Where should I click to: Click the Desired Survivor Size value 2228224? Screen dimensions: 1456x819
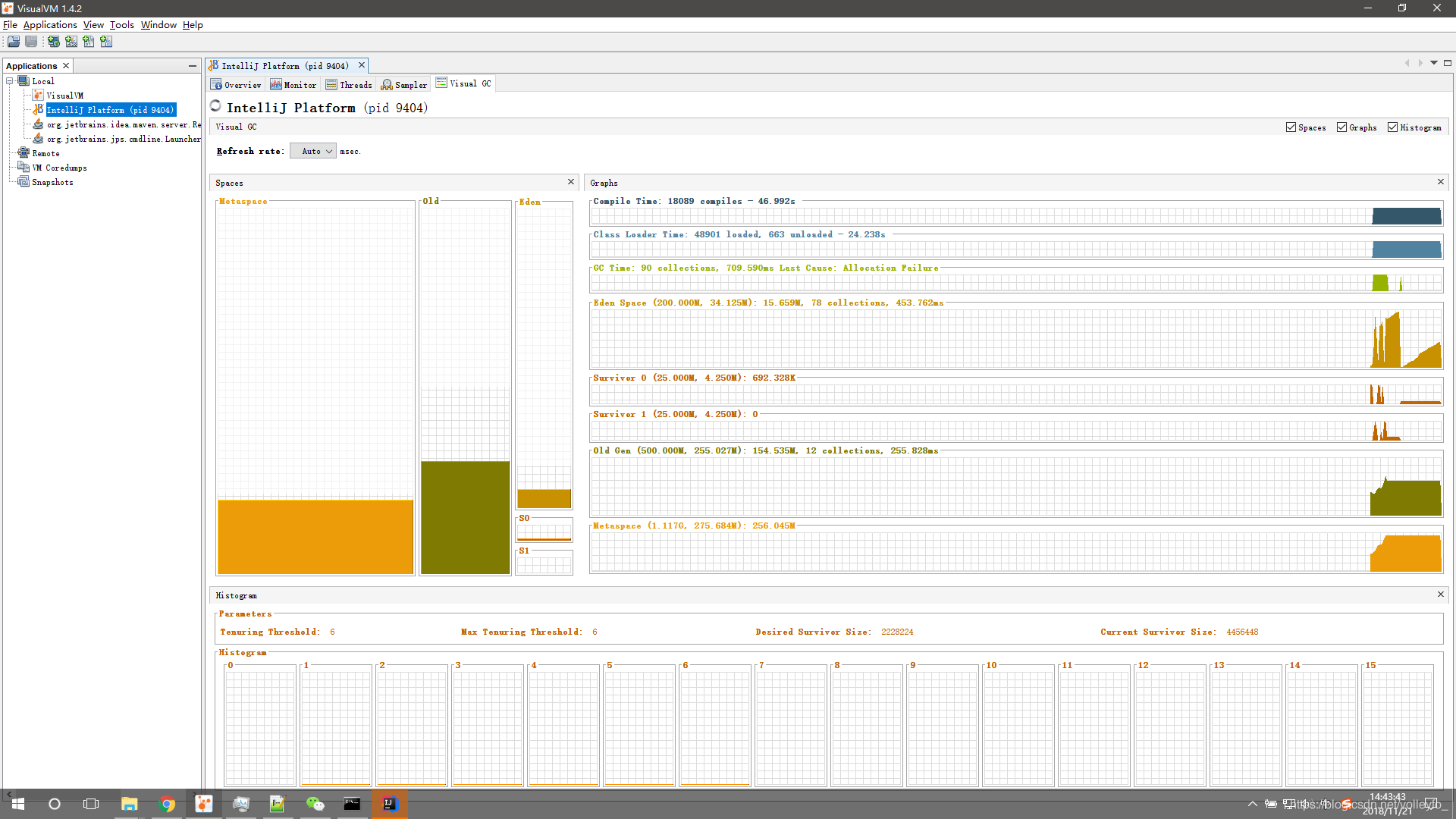(x=897, y=632)
